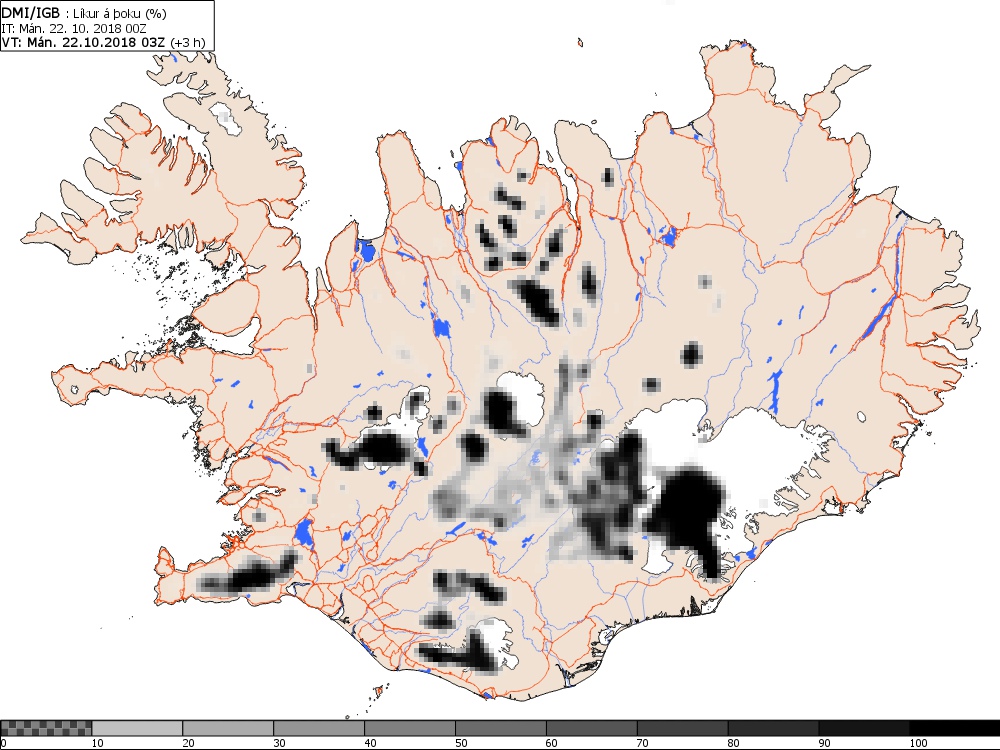
Task: Click the legend value '0'
Action: pyautogui.click(x=3, y=743)
